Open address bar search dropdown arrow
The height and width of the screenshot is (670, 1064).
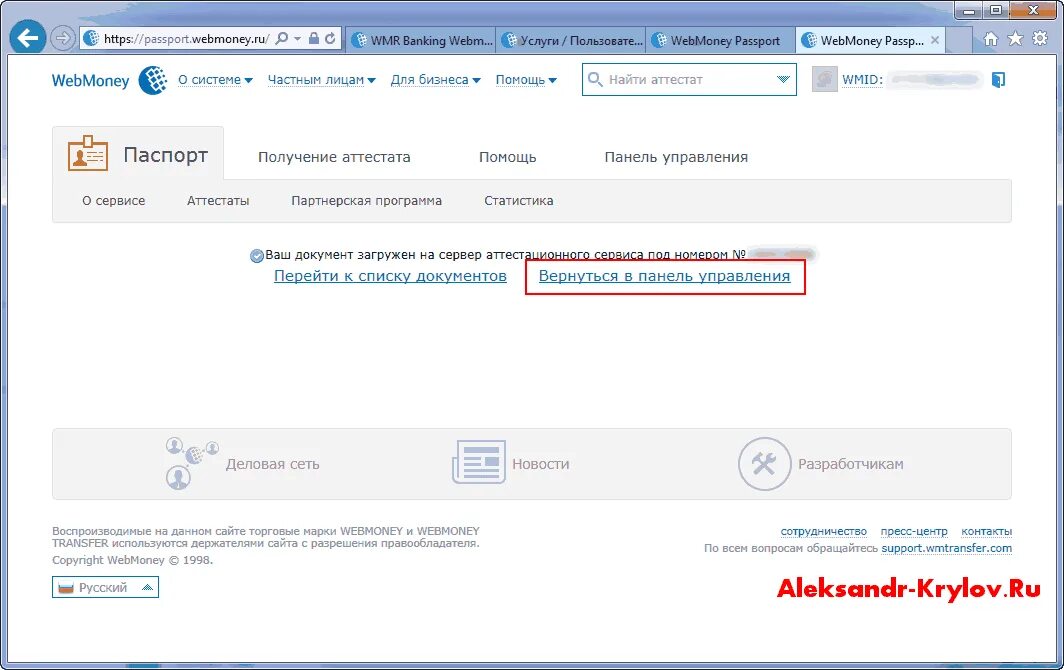coord(297,39)
